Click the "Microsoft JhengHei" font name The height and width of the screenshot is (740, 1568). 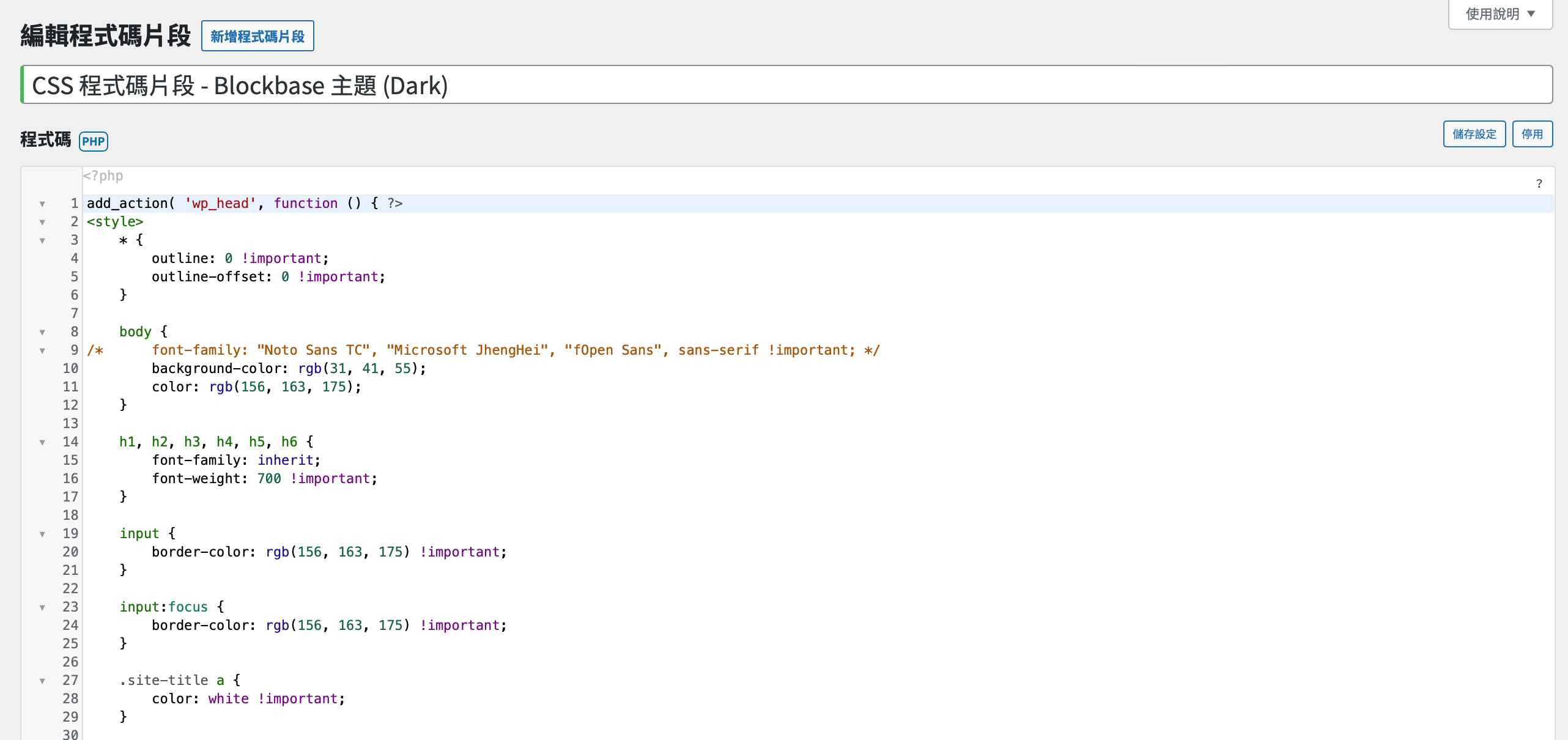pyautogui.click(x=467, y=350)
